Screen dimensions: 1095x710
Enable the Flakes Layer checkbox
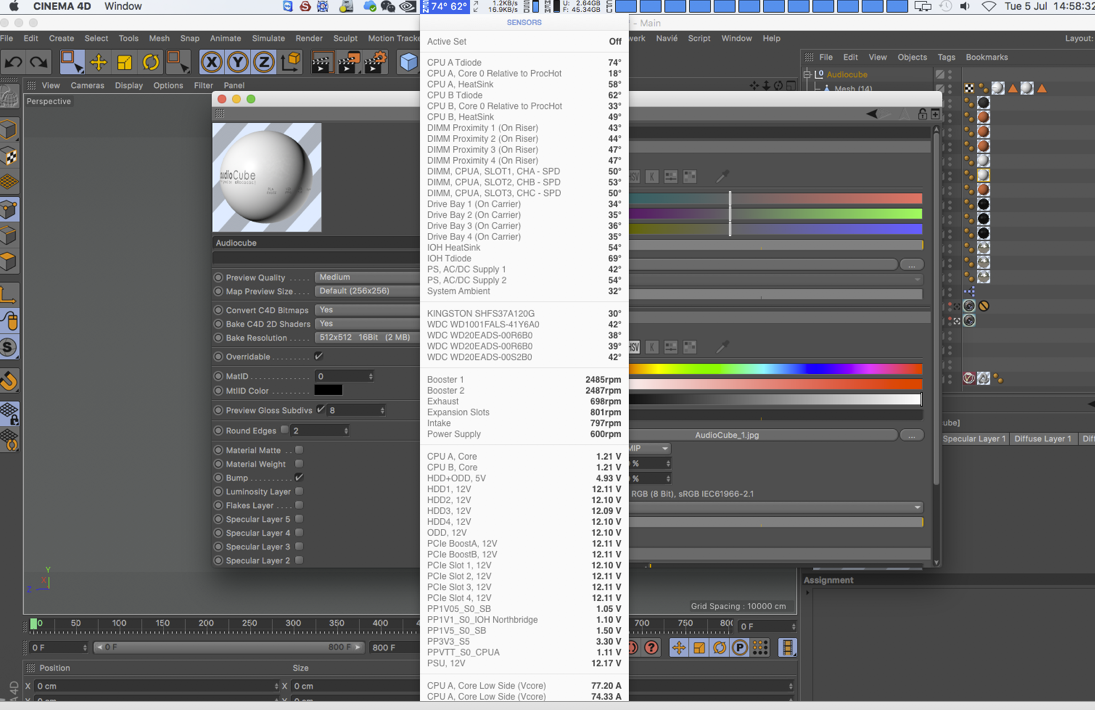point(299,505)
